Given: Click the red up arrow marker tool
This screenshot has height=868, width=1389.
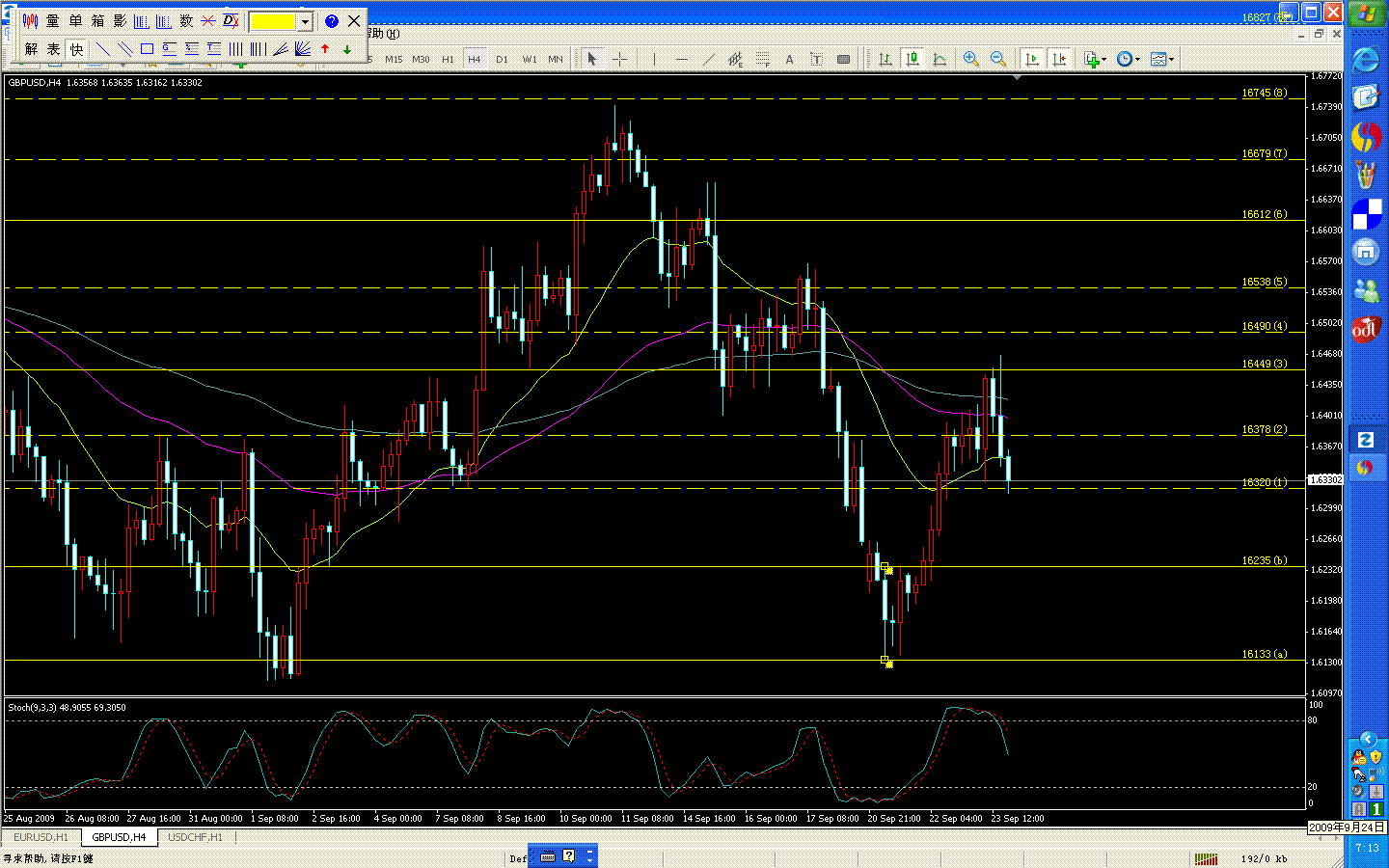Looking at the screenshot, I should [x=325, y=49].
